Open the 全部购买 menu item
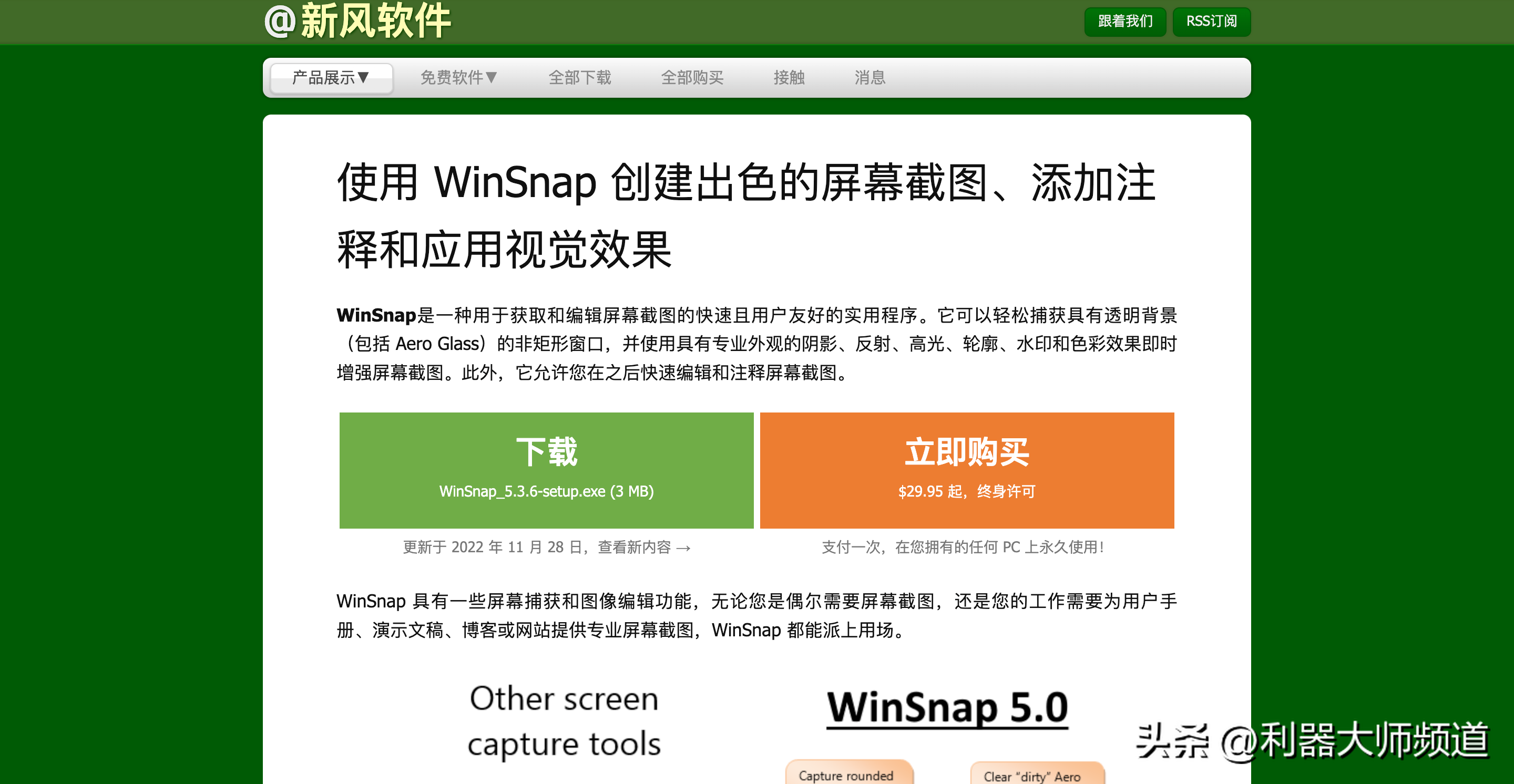The height and width of the screenshot is (784, 1514). 692,78
